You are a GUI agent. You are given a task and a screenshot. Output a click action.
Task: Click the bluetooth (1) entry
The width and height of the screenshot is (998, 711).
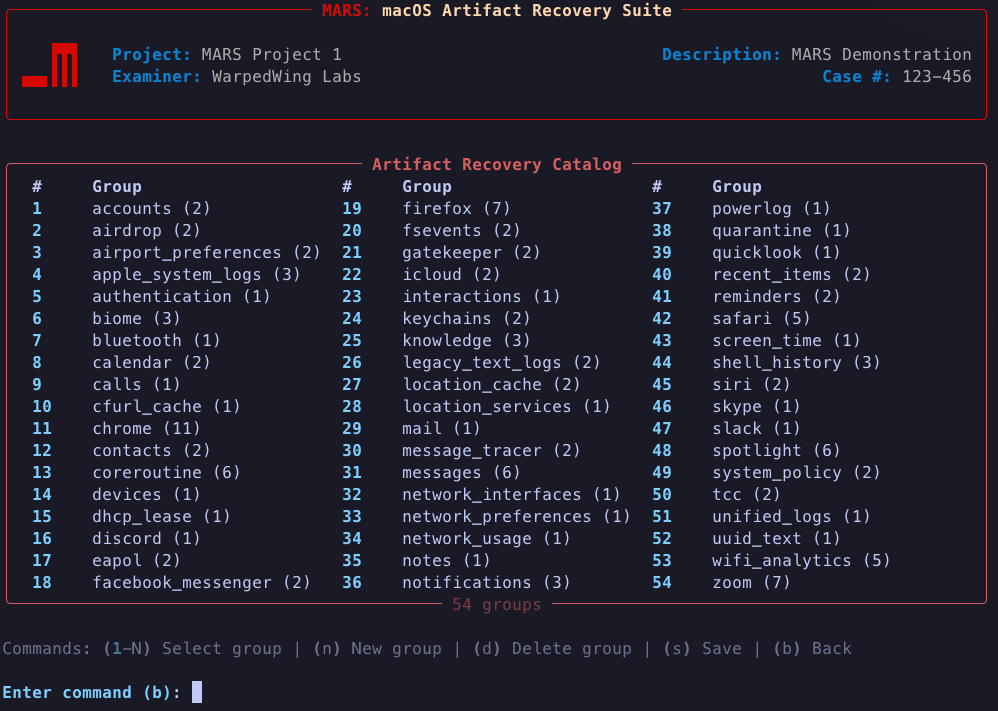(x=157, y=341)
